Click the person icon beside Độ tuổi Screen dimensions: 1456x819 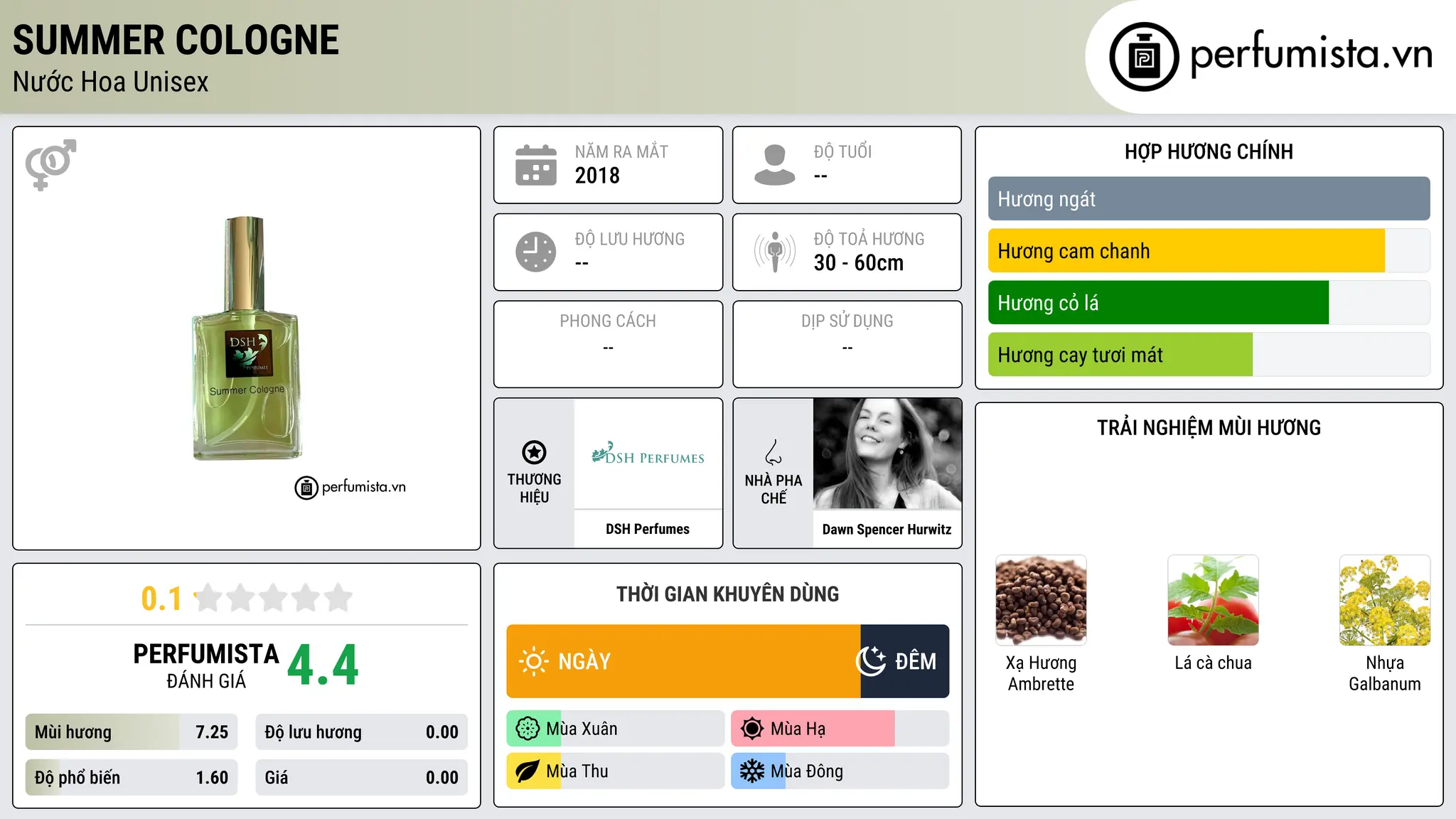pyautogui.click(x=774, y=165)
